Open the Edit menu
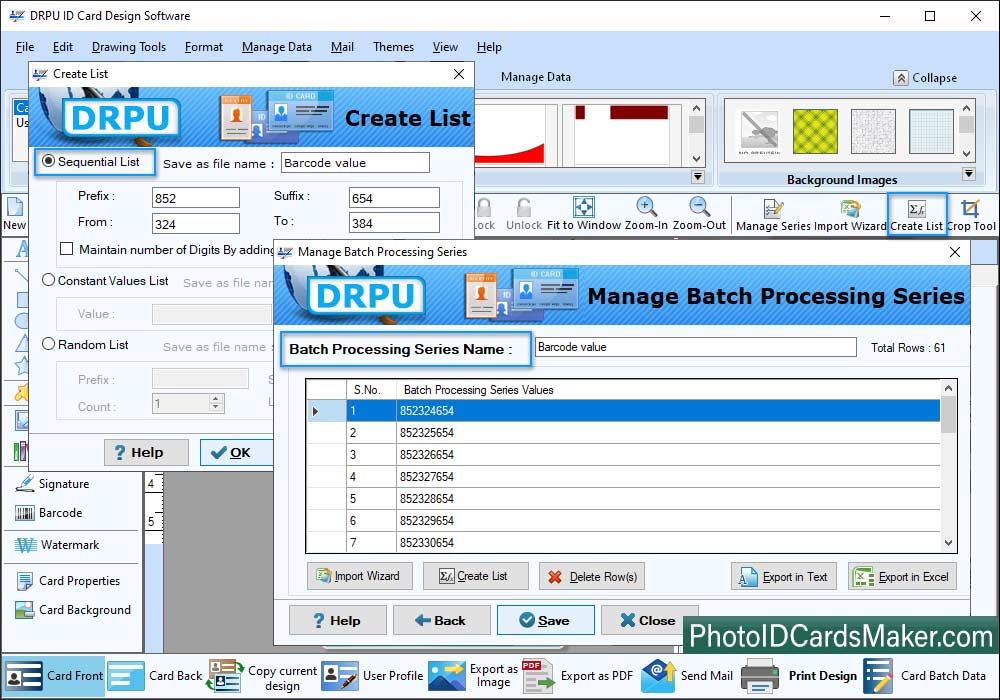 tap(62, 47)
